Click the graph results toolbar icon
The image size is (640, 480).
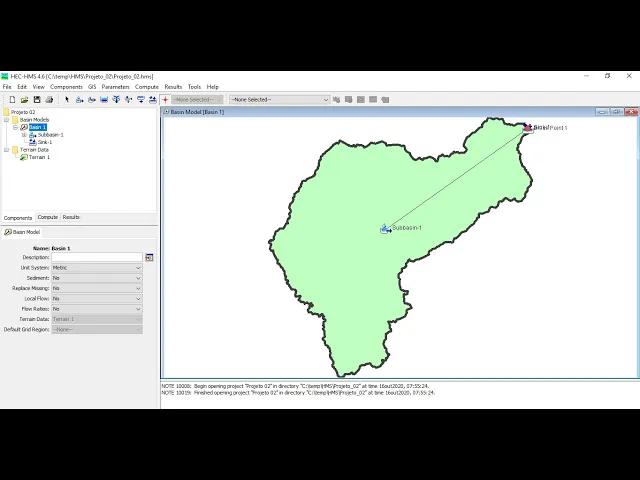[361, 100]
